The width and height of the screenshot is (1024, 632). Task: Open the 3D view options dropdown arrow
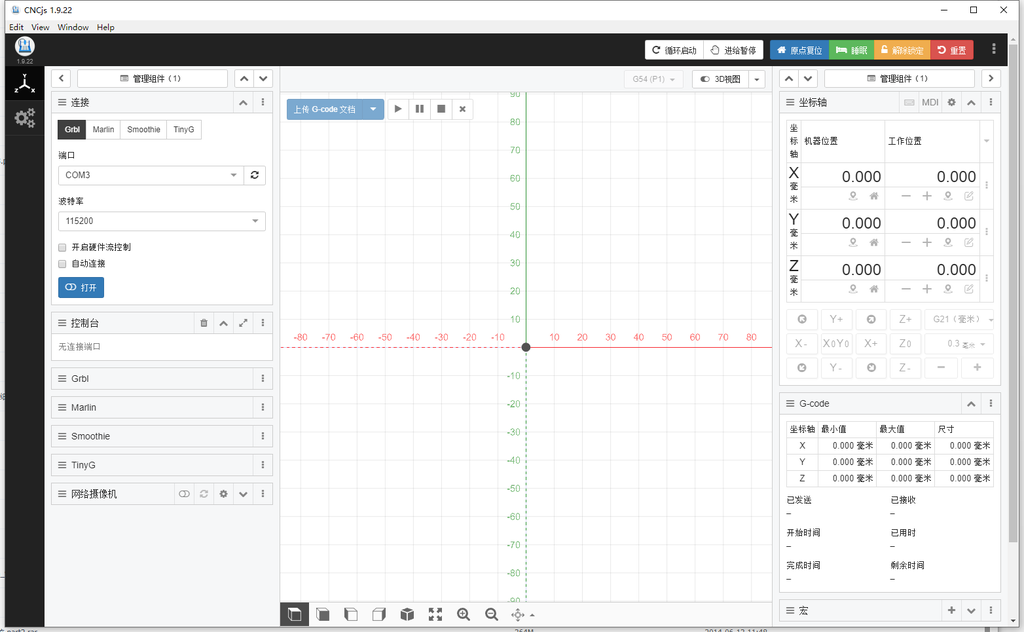point(756,79)
